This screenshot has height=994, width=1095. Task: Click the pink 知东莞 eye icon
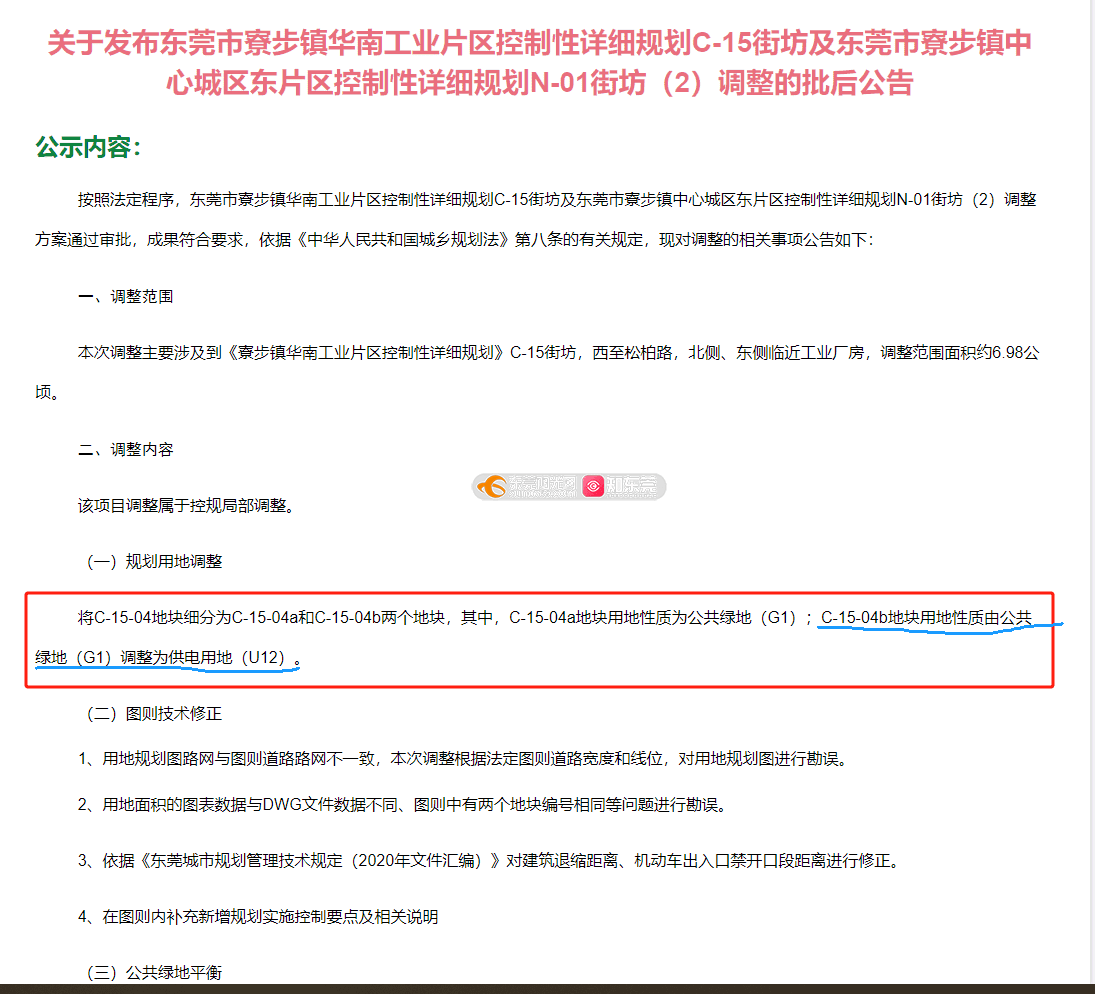click(593, 486)
